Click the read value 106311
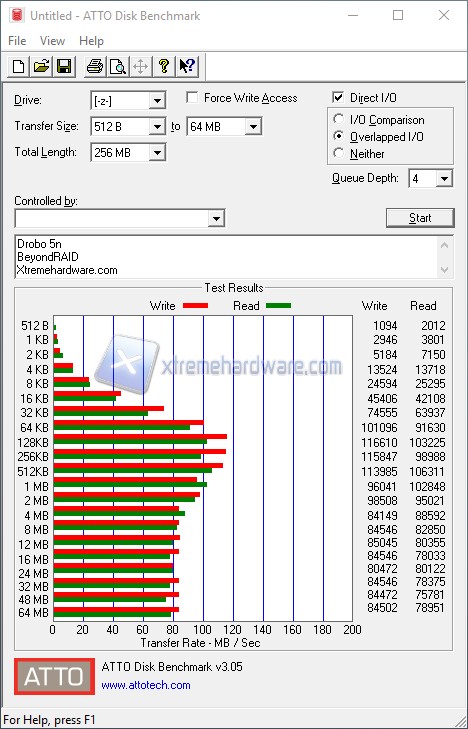This screenshot has width=468, height=729. pyautogui.click(x=427, y=471)
